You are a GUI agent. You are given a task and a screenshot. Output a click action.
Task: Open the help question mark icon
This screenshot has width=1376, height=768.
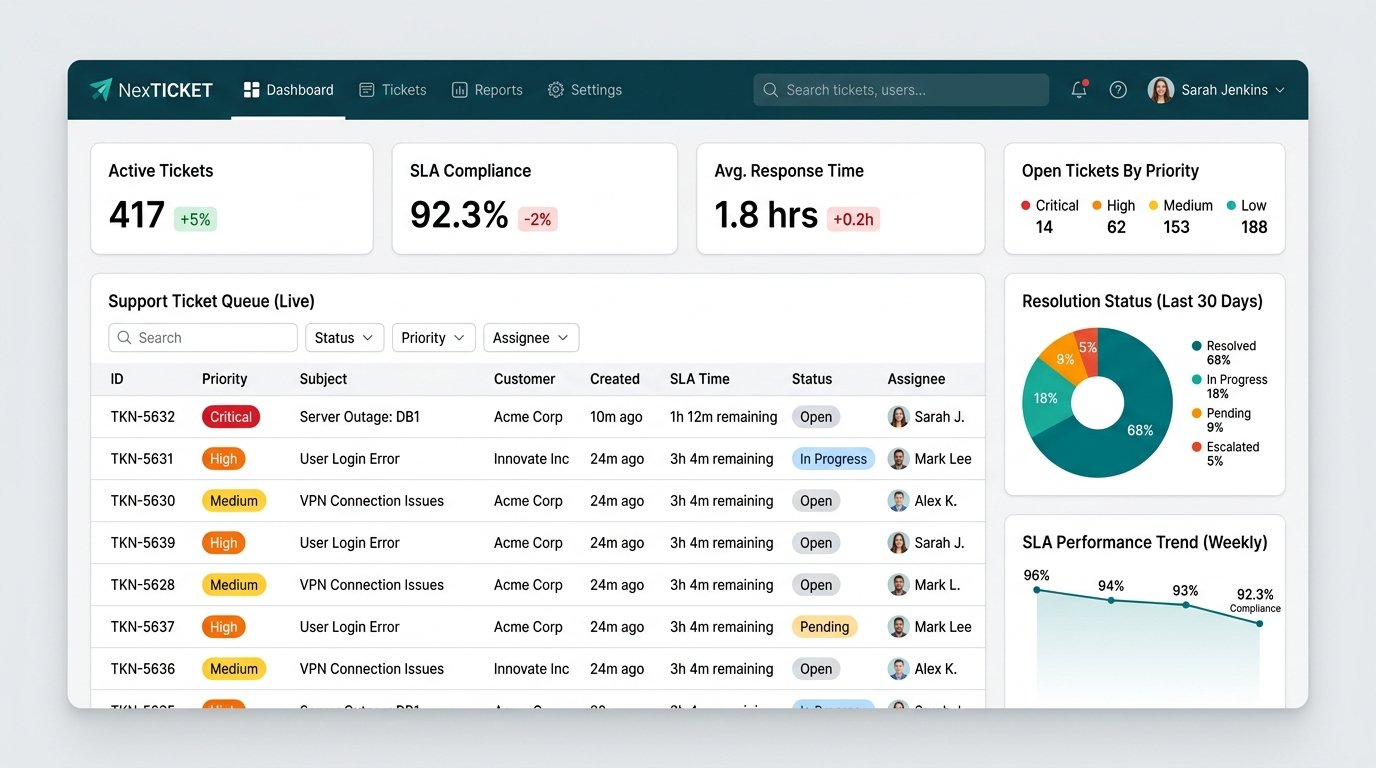pos(1118,90)
